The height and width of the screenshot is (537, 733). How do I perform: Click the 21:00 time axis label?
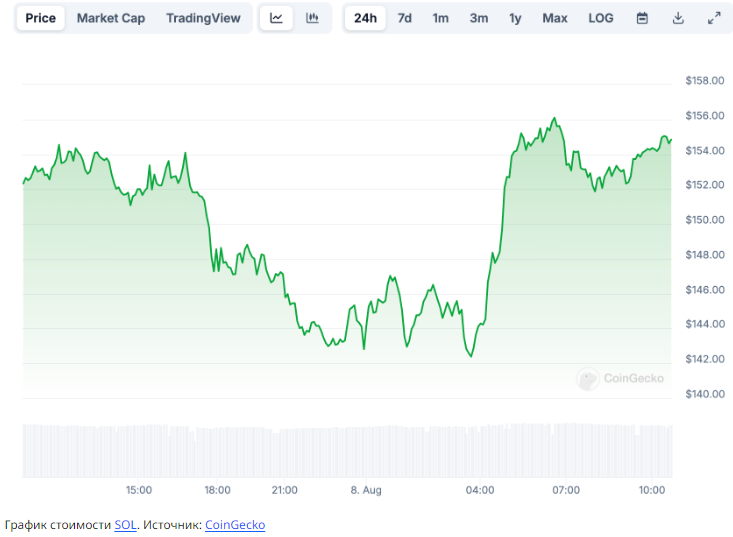coord(285,490)
